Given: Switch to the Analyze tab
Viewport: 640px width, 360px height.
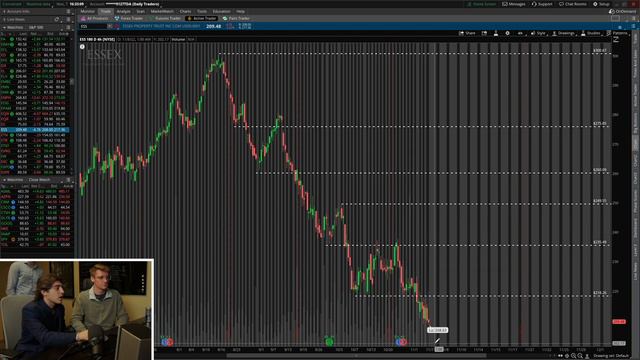Looking at the screenshot, I should click(123, 11).
